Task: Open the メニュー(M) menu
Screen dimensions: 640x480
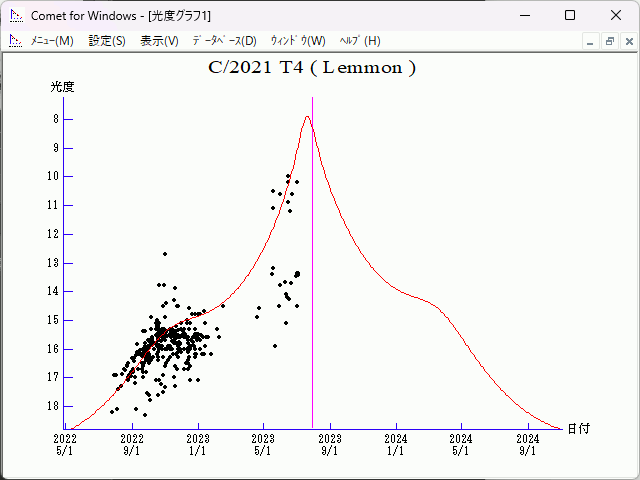Action: tap(52, 41)
